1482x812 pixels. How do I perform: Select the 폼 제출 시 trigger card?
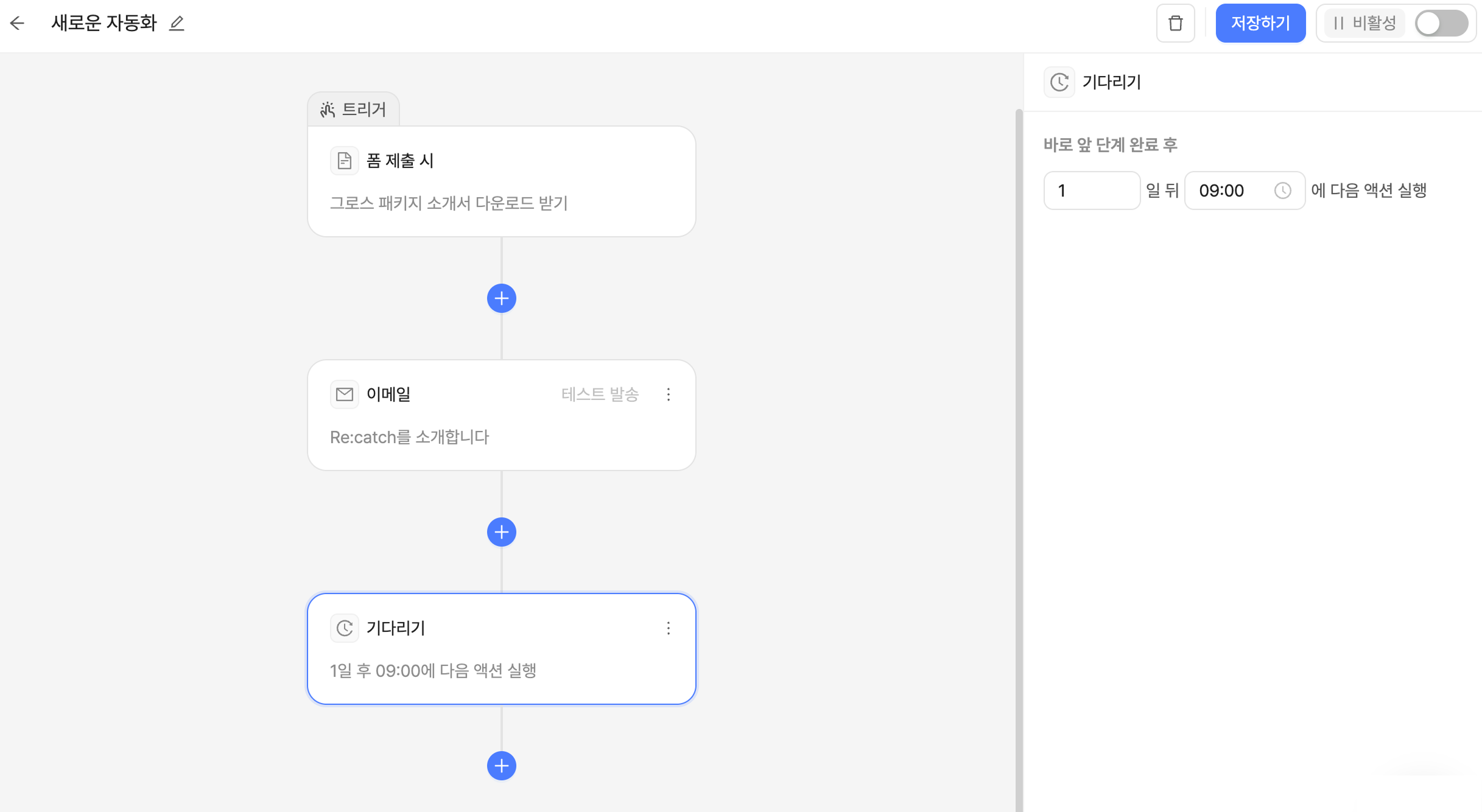[501, 181]
